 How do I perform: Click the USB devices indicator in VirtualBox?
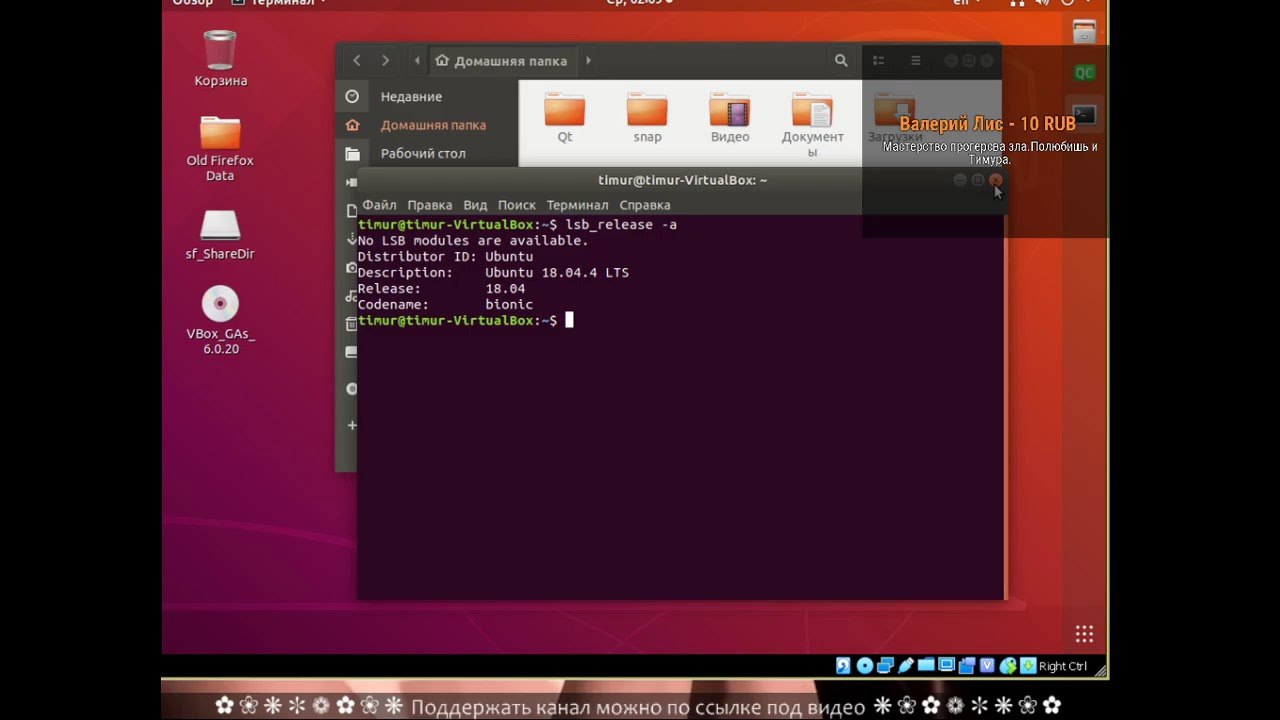(x=906, y=666)
